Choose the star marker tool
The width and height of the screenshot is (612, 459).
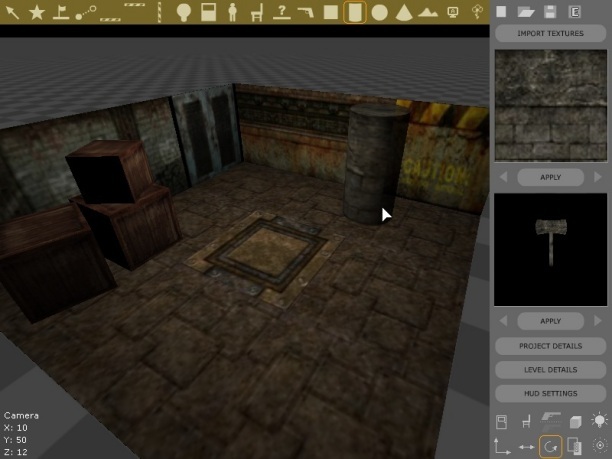click(37, 12)
